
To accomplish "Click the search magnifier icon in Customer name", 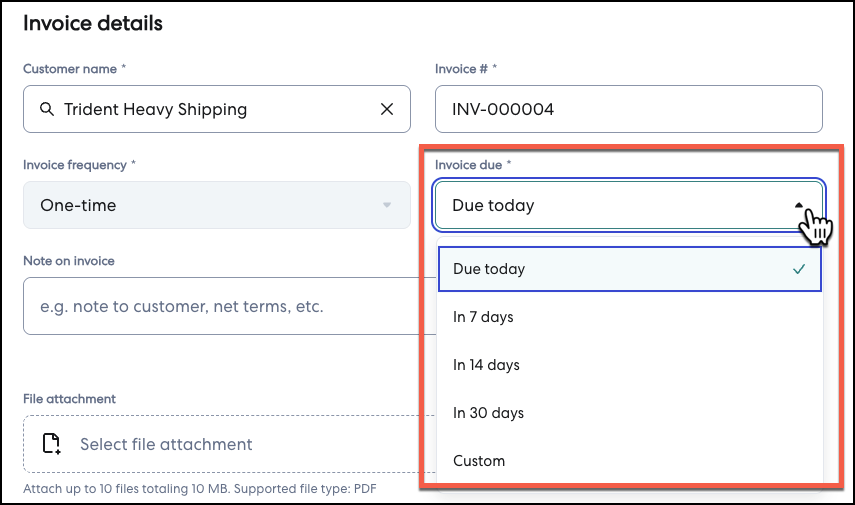I will pos(46,109).
